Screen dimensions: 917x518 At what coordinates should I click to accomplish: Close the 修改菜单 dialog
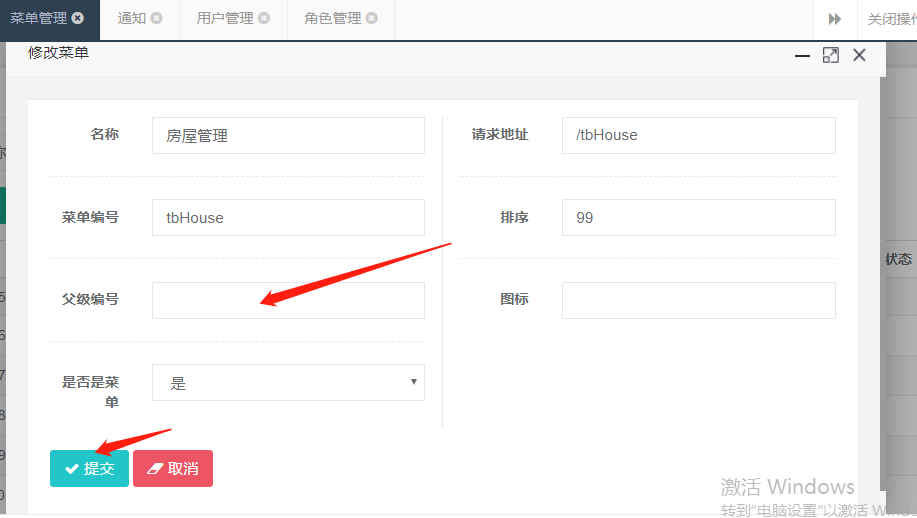click(x=859, y=55)
